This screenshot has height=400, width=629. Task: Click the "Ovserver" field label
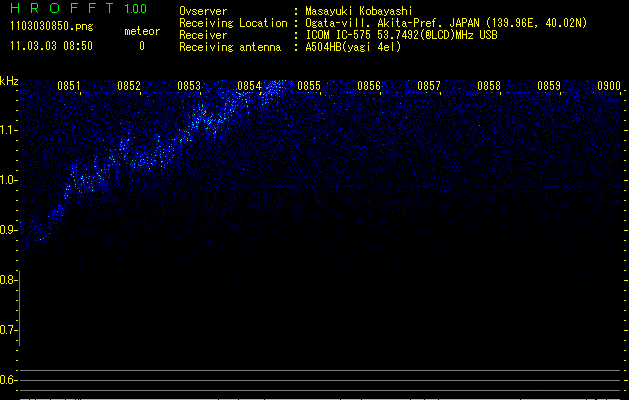[x=203, y=11]
